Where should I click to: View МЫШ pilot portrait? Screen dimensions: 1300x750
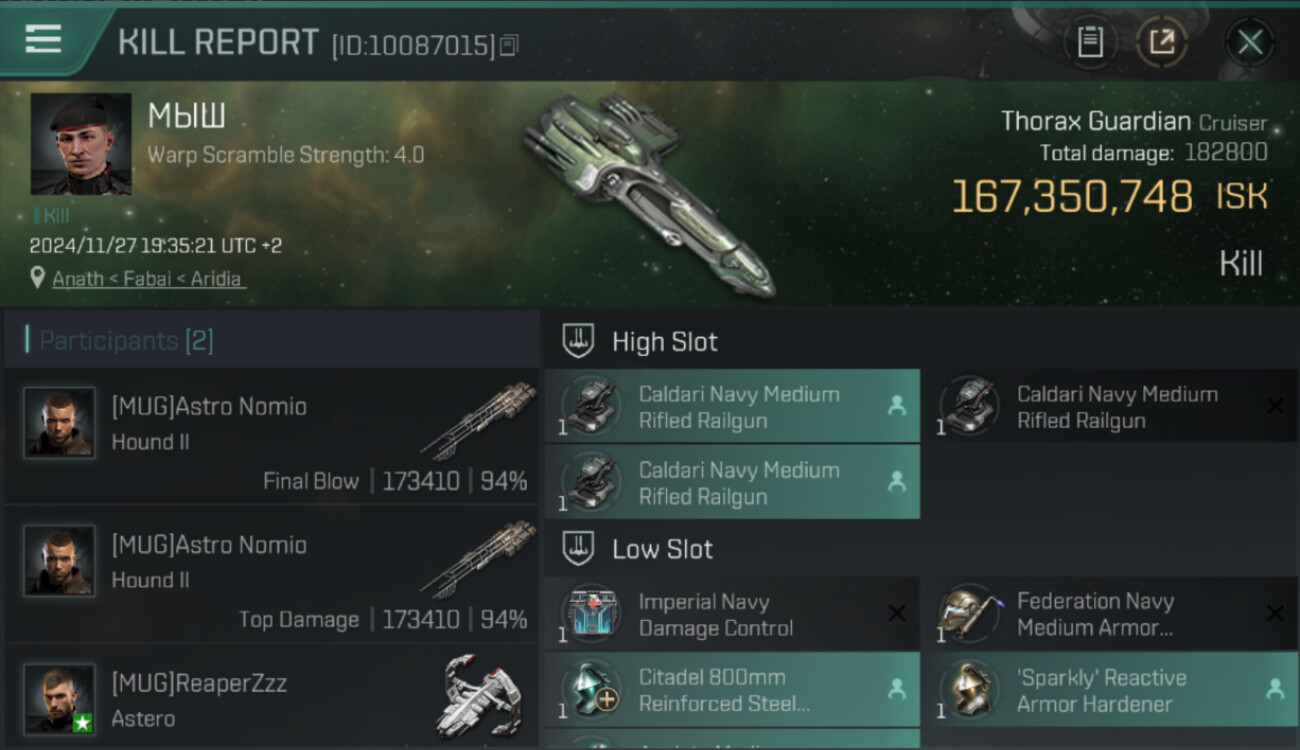click(x=81, y=144)
